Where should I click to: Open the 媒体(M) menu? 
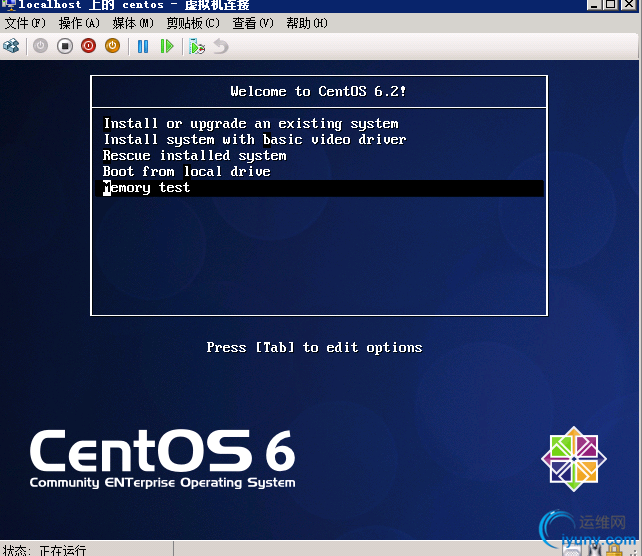(133, 23)
